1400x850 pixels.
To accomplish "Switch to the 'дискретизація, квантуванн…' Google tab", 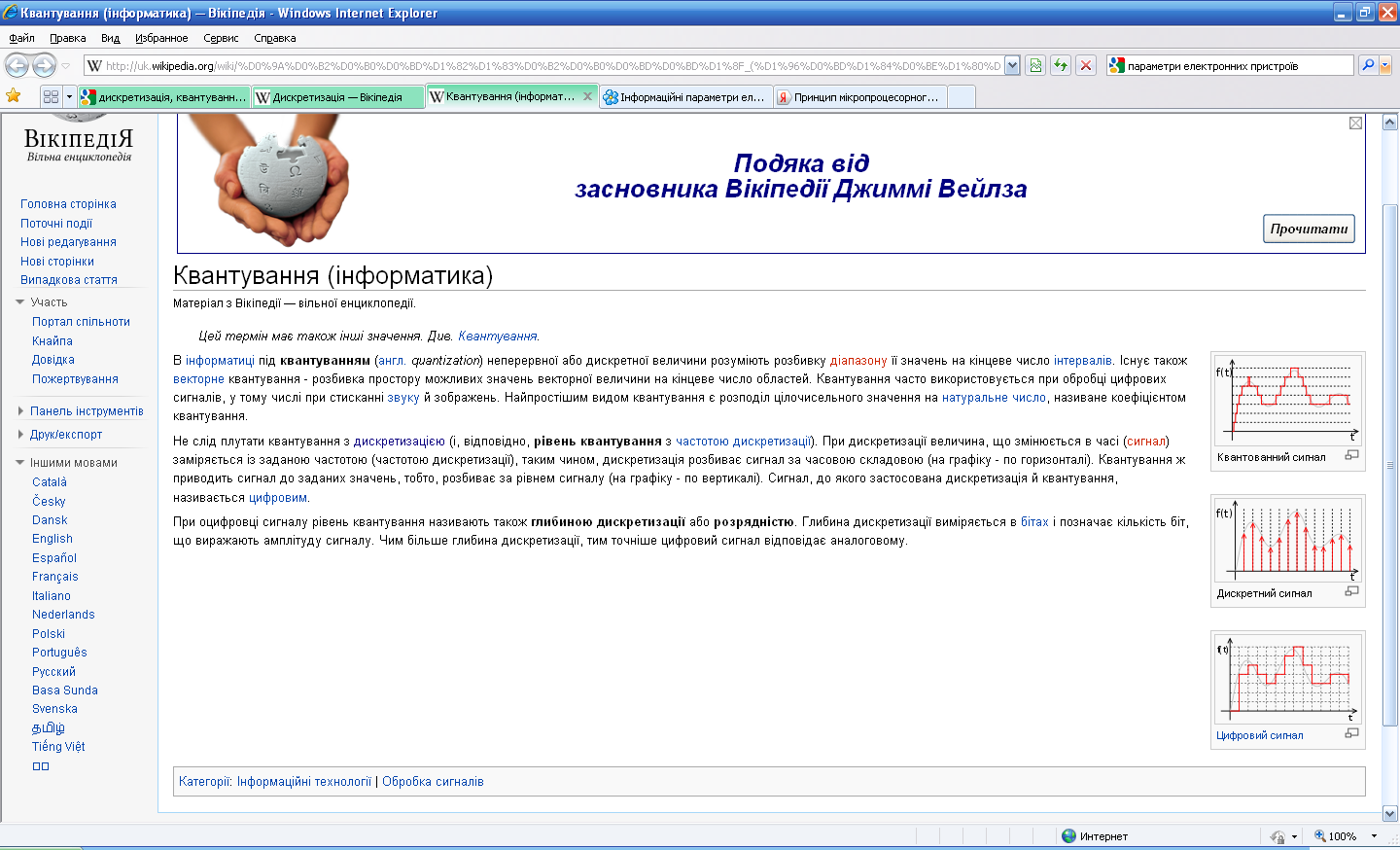I will coord(164,97).
